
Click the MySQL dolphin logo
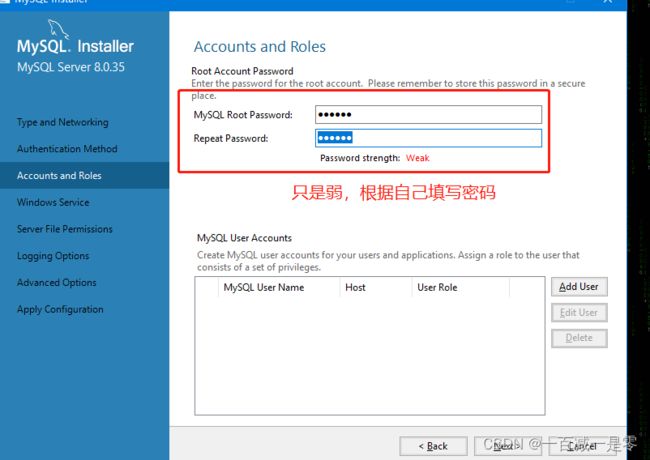58,28
